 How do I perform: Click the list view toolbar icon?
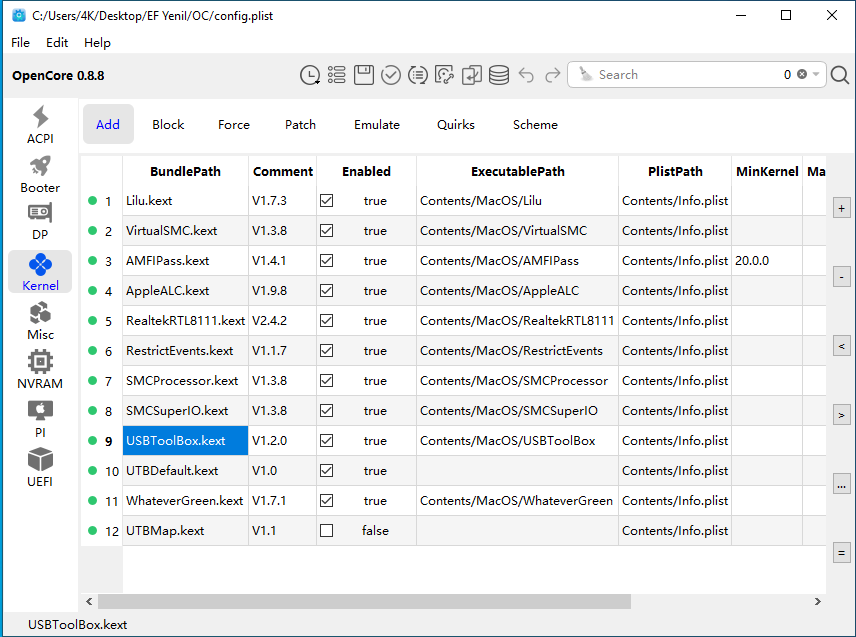point(337,75)
